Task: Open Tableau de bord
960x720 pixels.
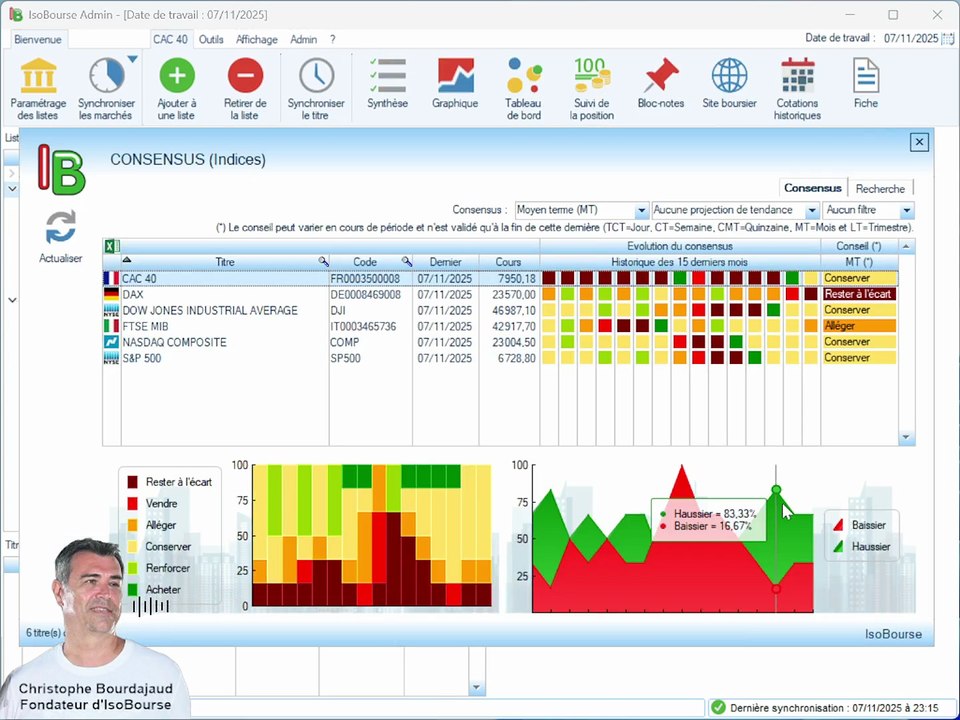Action: point(524,89)
